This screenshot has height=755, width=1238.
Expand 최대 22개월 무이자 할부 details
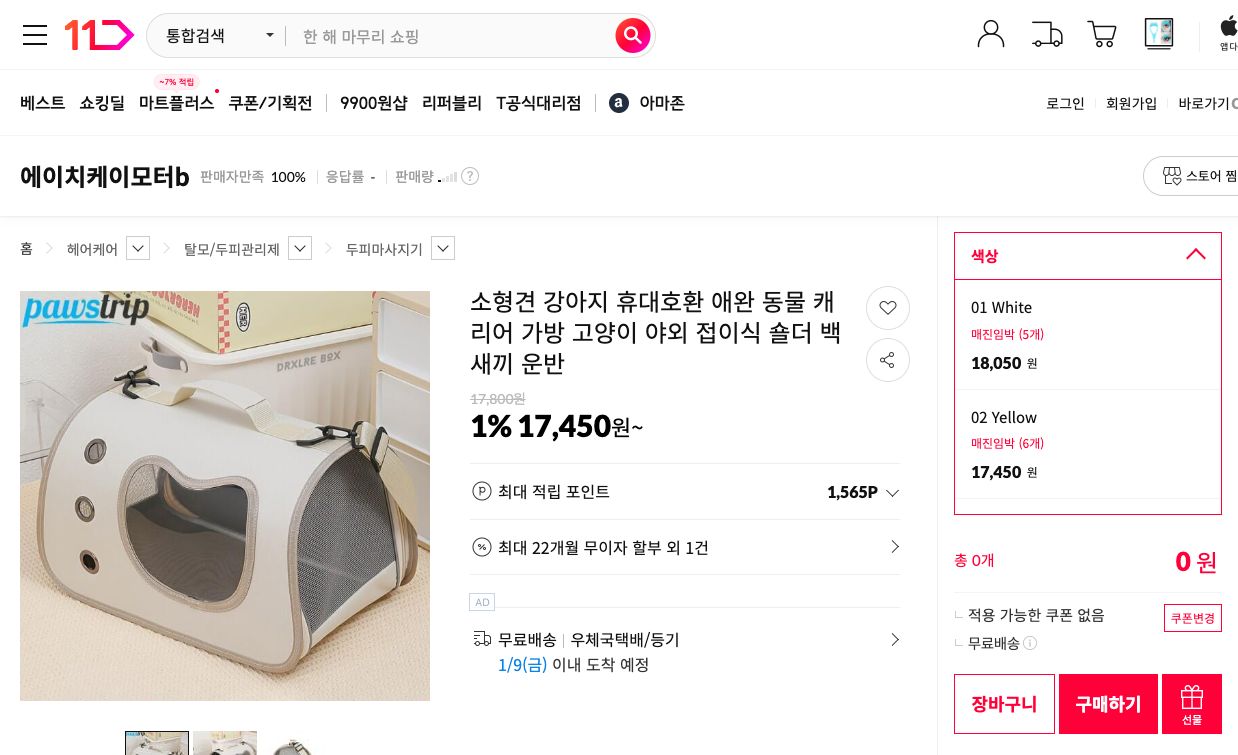[895, 547]
